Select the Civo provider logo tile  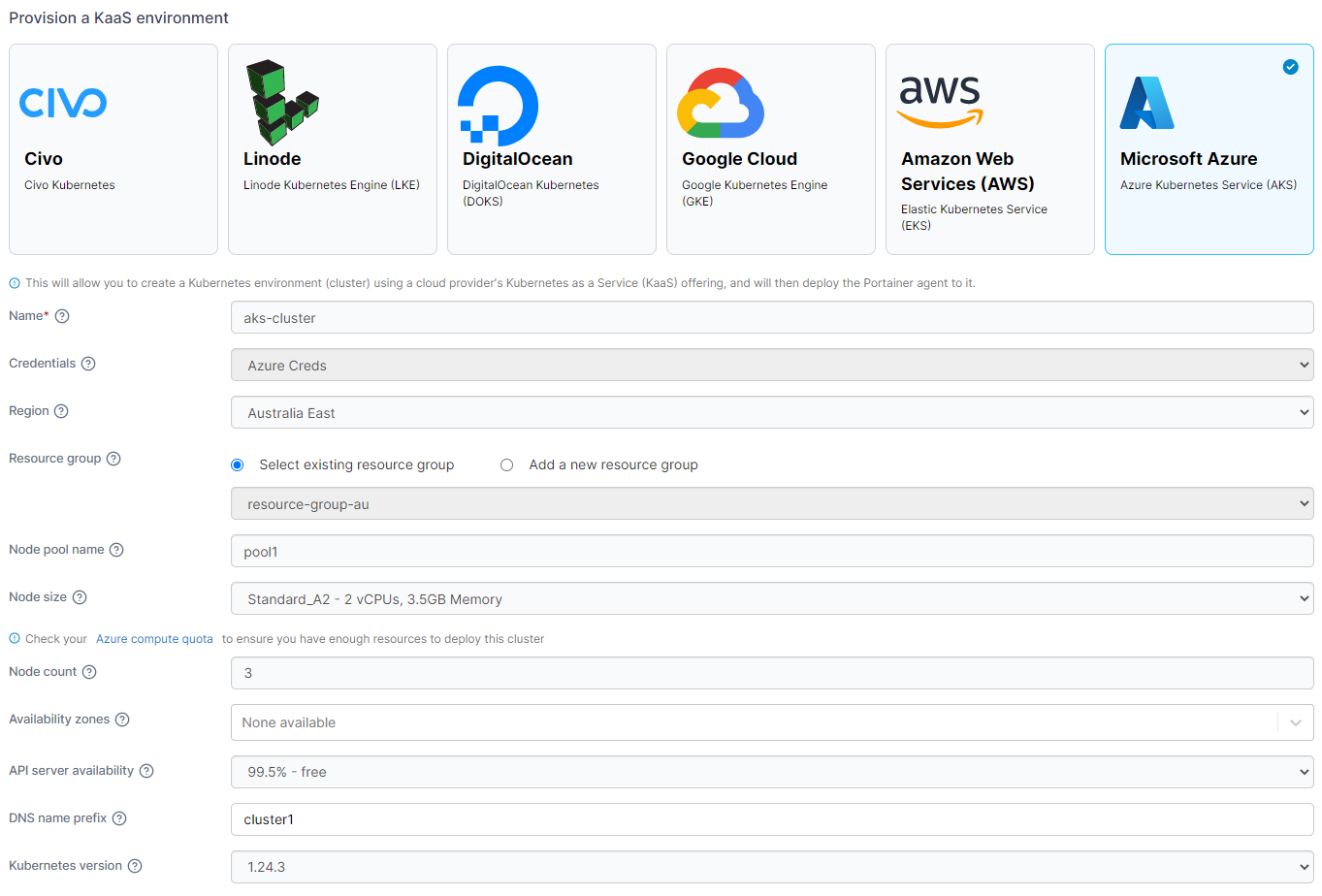tap(113, 149)
